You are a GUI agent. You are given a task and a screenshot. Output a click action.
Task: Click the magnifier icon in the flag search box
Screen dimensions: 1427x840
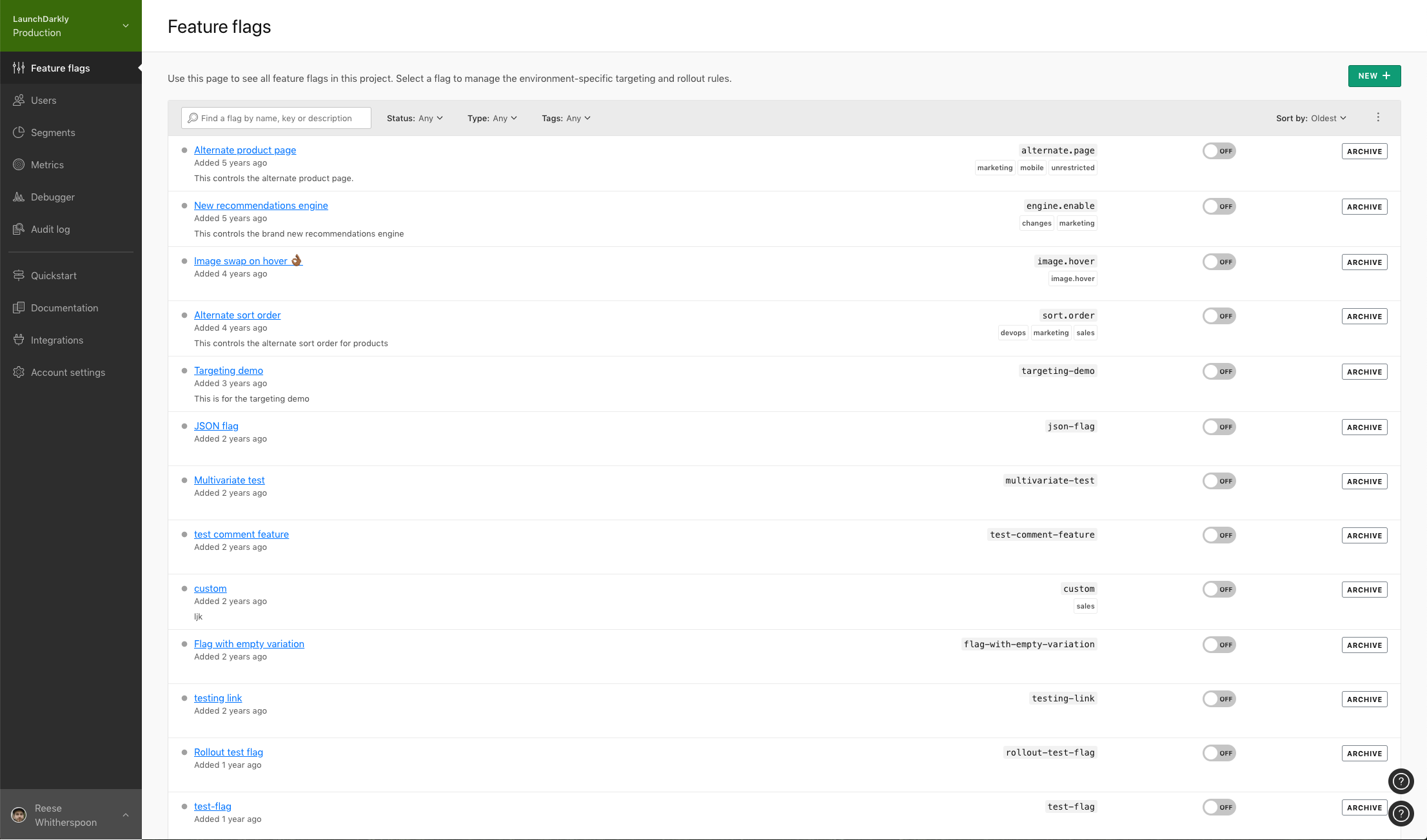click(x=193, y=118)
